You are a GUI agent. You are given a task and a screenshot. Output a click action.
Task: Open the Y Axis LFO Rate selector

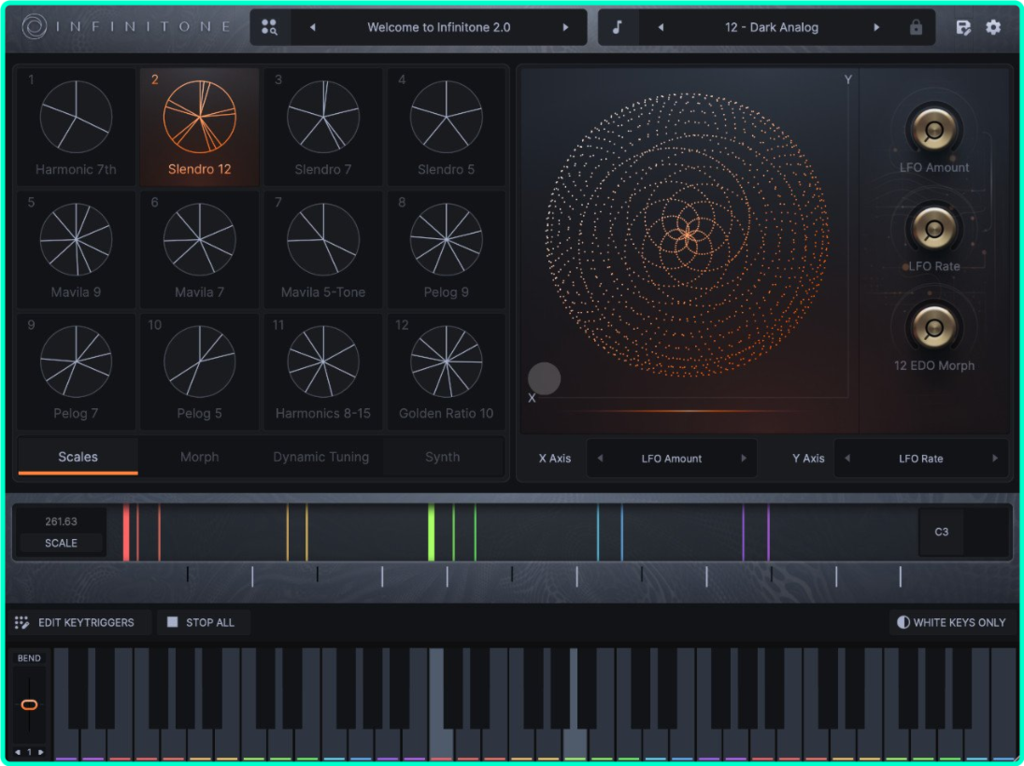[920, 458]
